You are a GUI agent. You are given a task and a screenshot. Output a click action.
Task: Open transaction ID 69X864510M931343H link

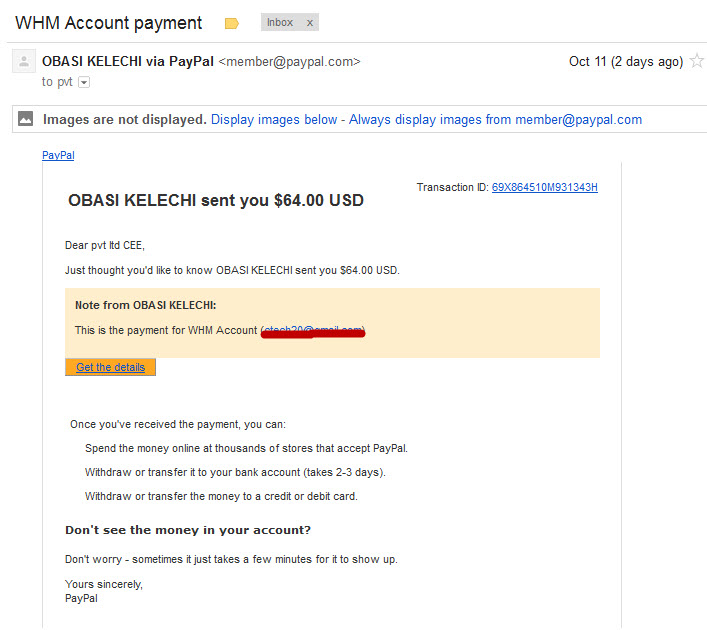(545, 187)
